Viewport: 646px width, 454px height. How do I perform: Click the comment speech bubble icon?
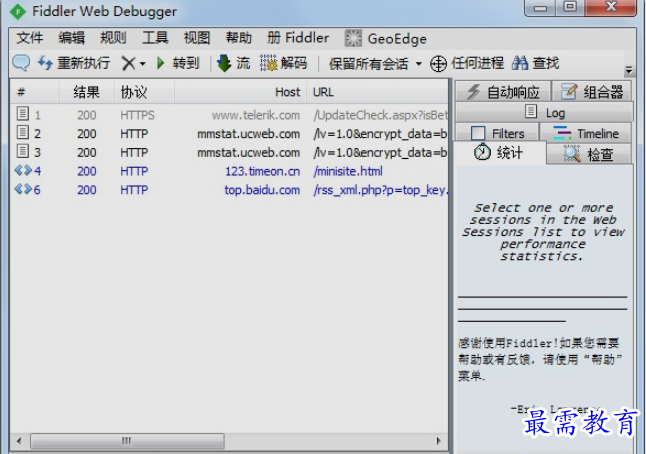click(x=21, y=63)
